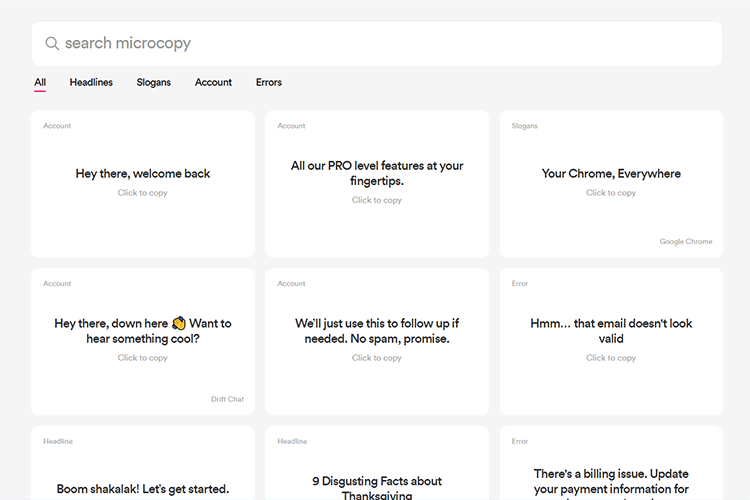Copy the "There's a billing issue" error card
This screenshot has width=750, height=500.
(x=611, y=480)
